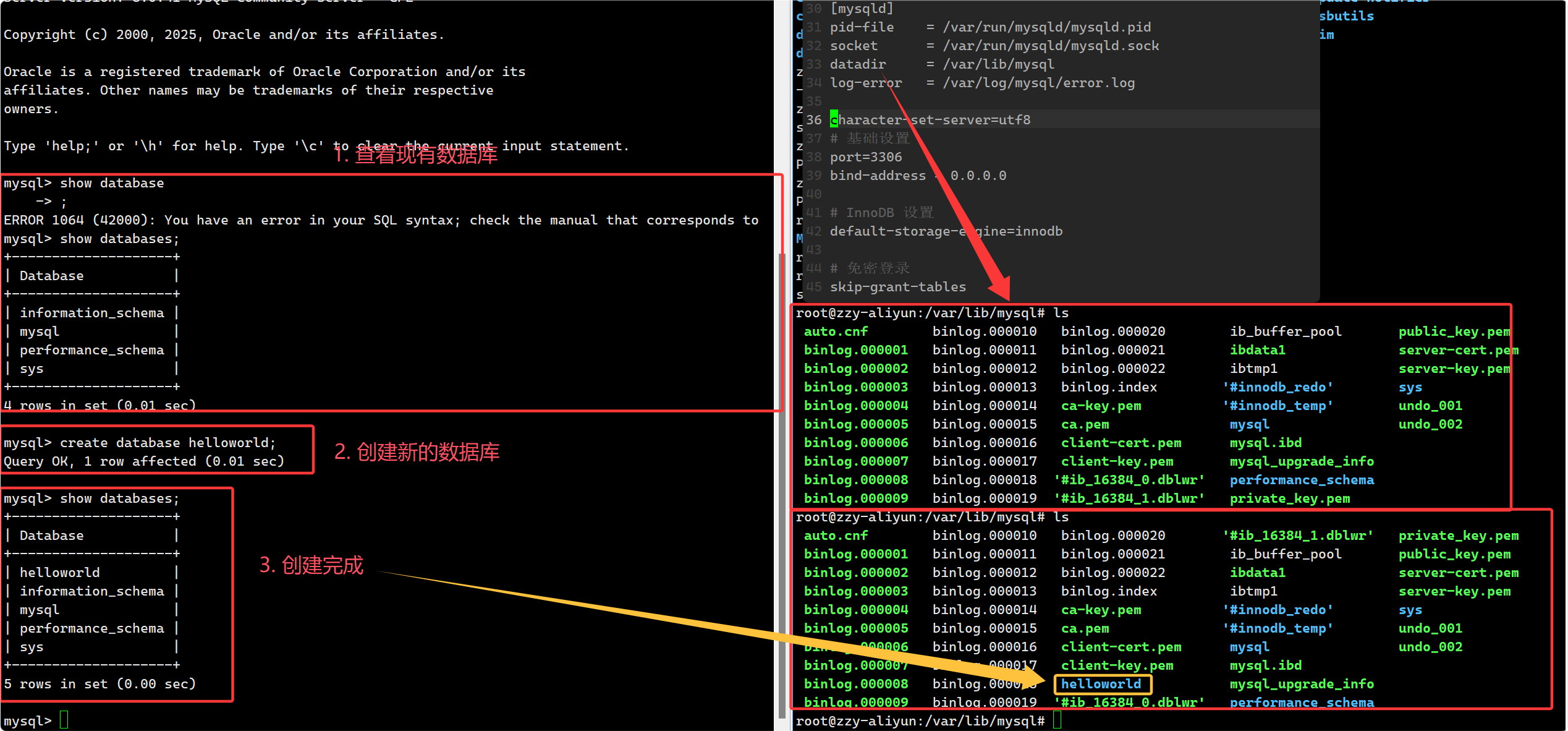The width and height of the screenshot is (1568, 731).
Task: Select the helloworld row in database table
Action: click(60, 573)
